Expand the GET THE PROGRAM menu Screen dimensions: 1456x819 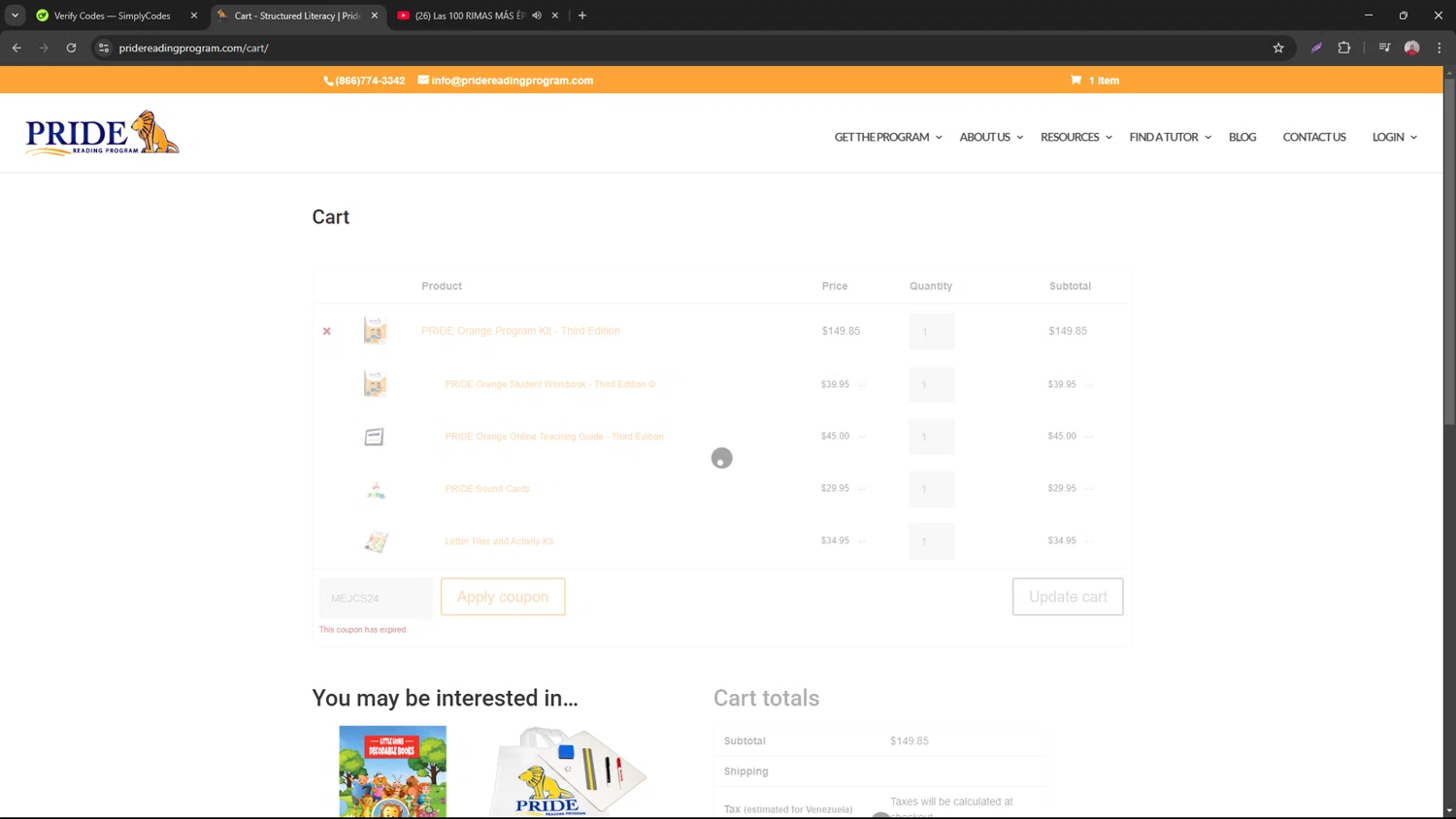tap(888, 137)
